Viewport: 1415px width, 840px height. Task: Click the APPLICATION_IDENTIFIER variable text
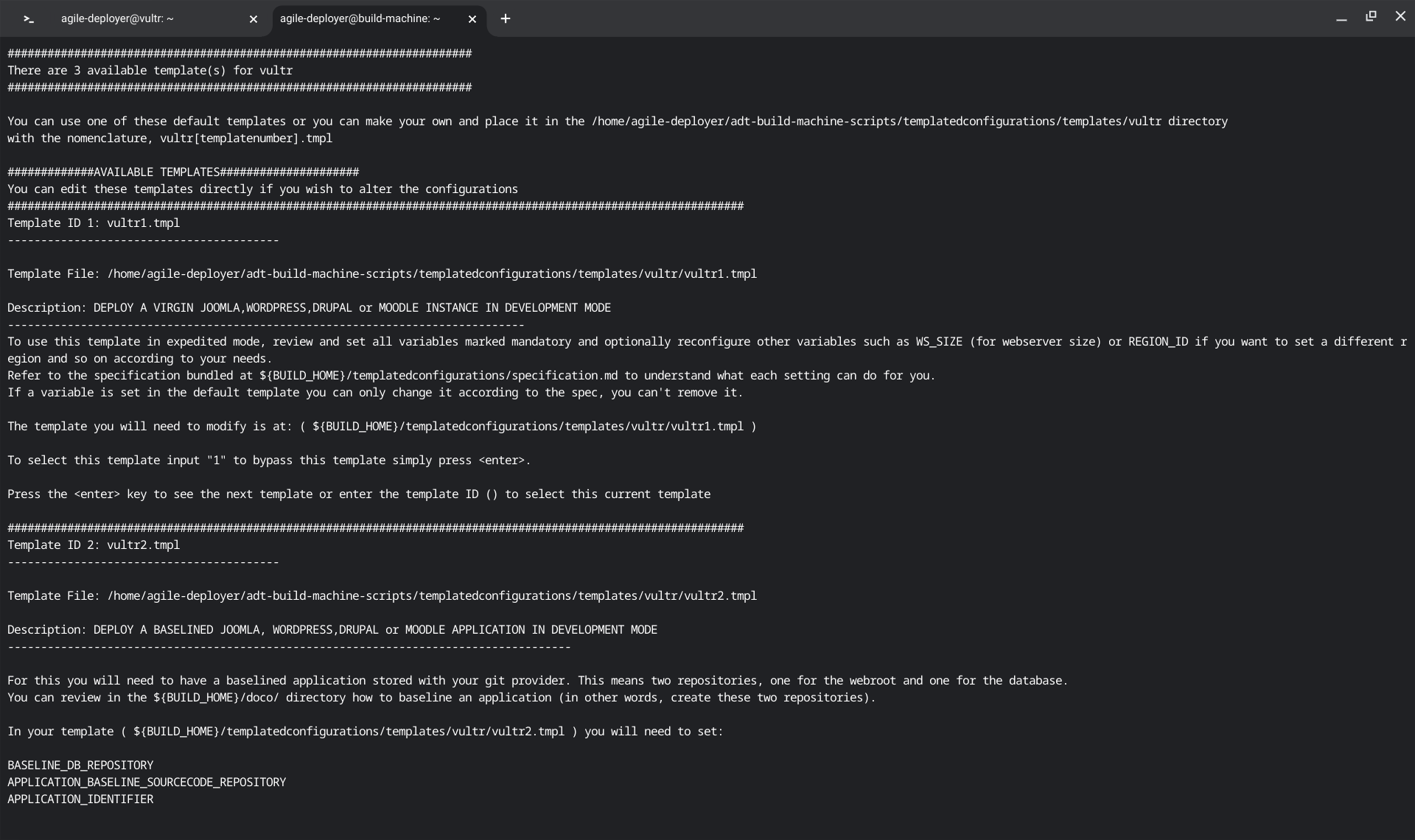[x=80, y=799]
